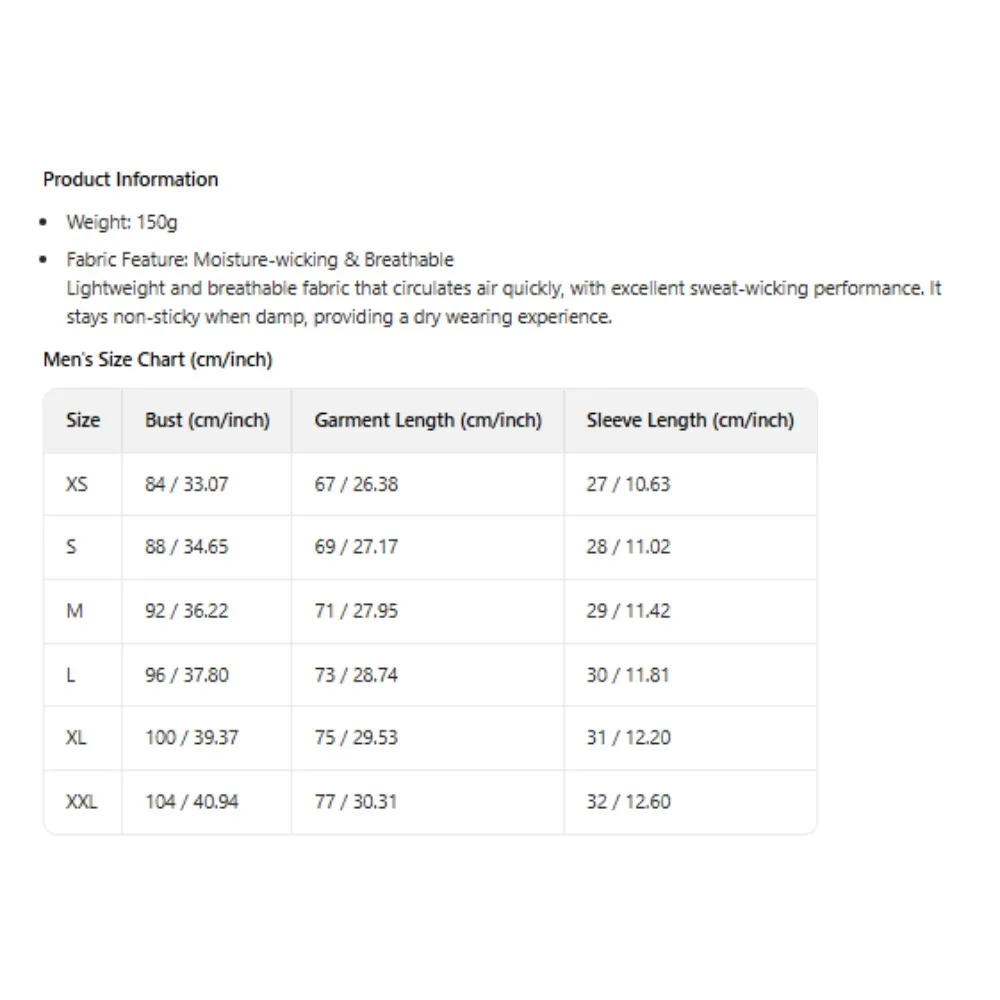Click the Men's Size Chart heading
This screenshot has width=1000, height=1000.
(x=158, y=359)
